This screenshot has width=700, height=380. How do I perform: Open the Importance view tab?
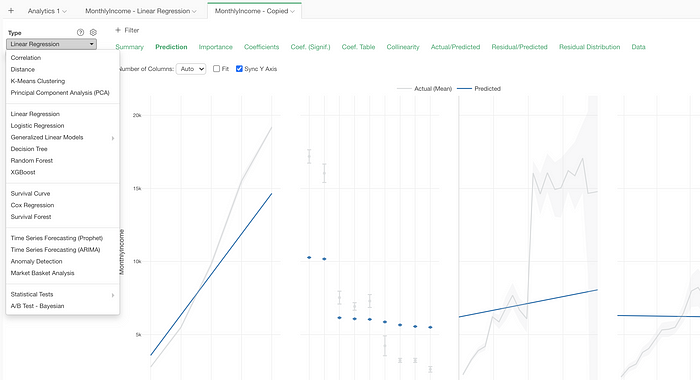pos(216,47)
